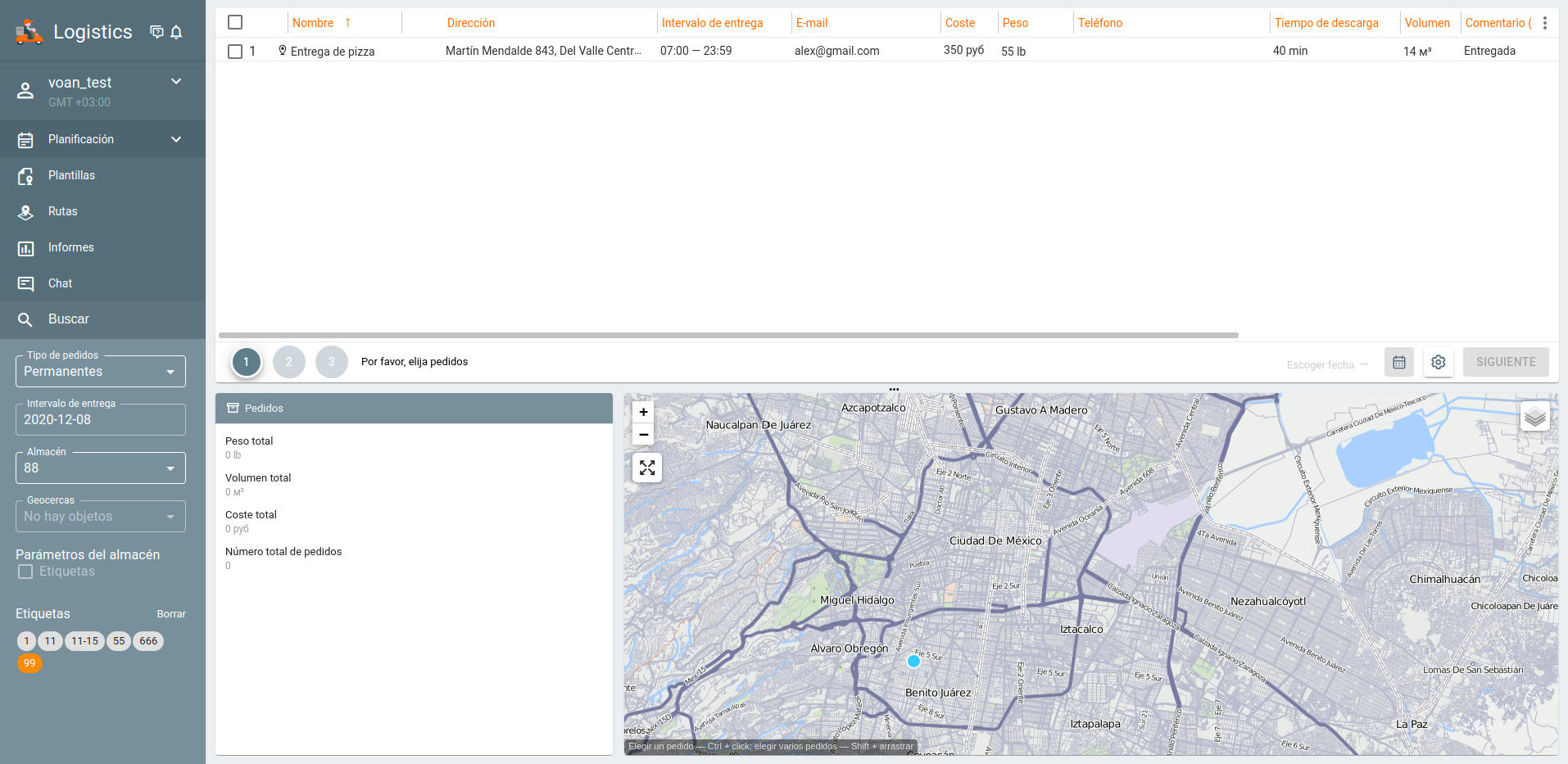The image size is (1568, 764).
Task: Check the Entrega de pizza row
Action: pos(235,52)
